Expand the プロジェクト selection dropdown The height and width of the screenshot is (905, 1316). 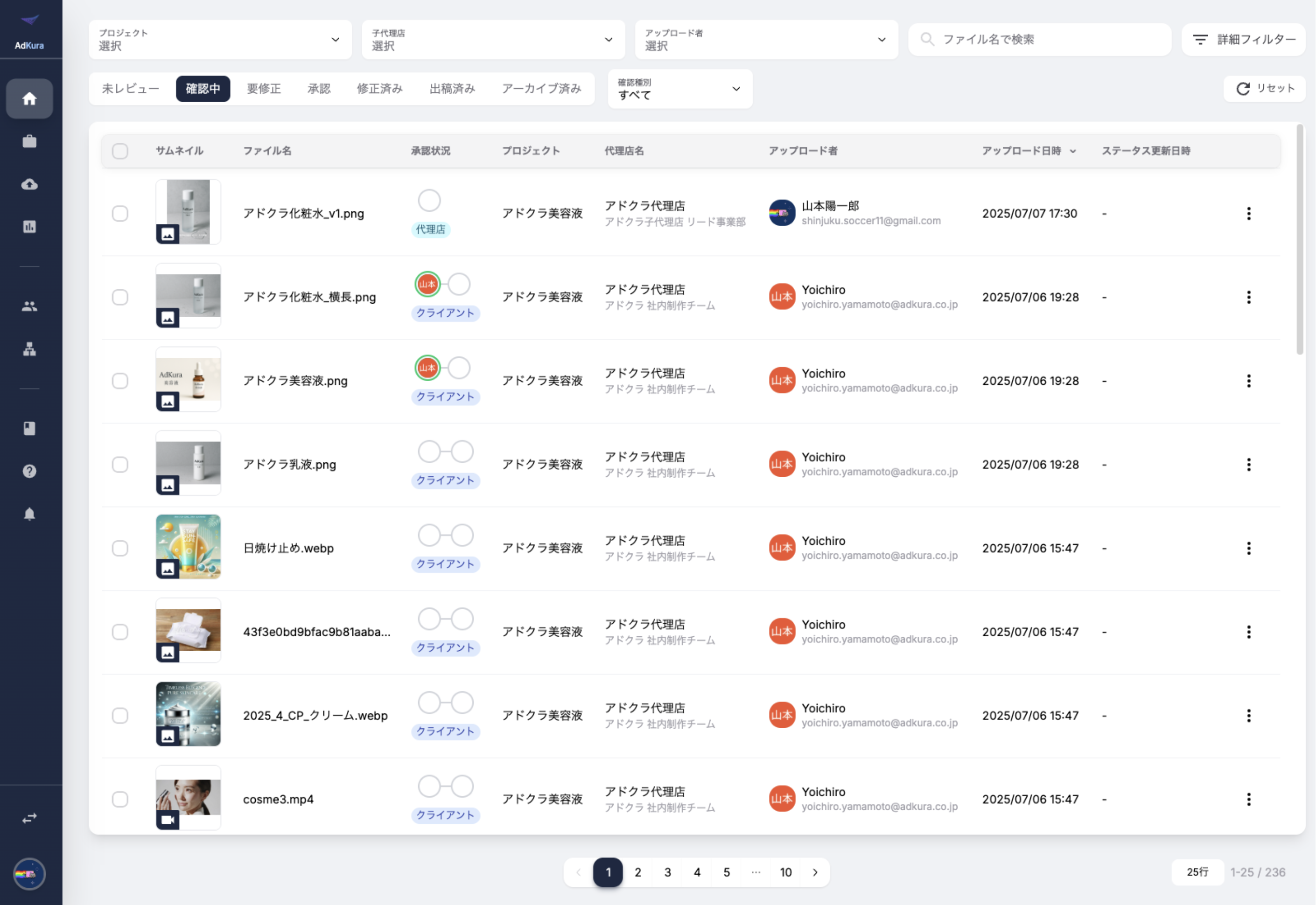coord(220,40)
